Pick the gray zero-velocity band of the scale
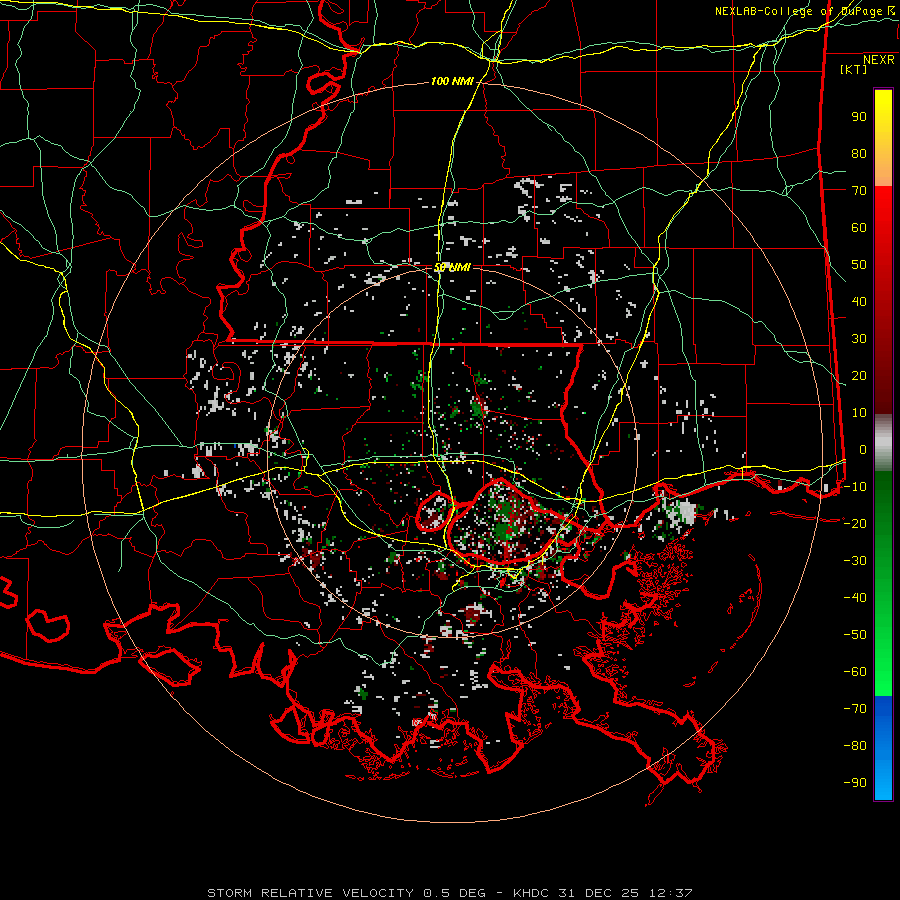 pyautogui.click(x=883, y=442)
